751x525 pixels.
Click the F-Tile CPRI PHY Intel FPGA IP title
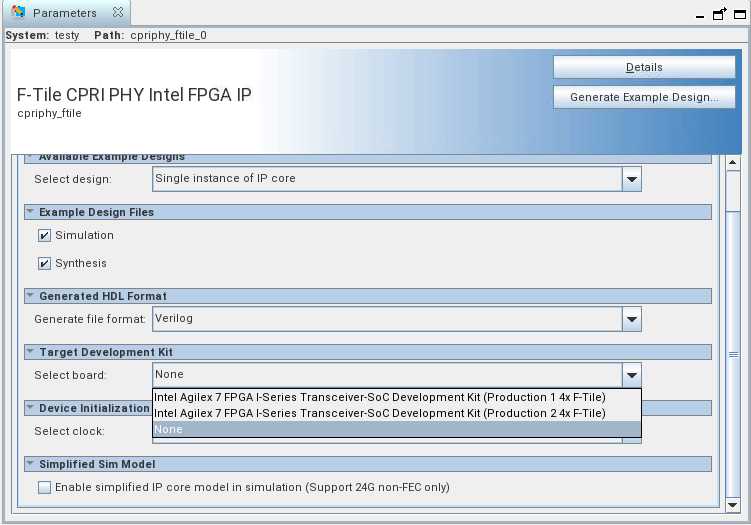click(134, 95)
